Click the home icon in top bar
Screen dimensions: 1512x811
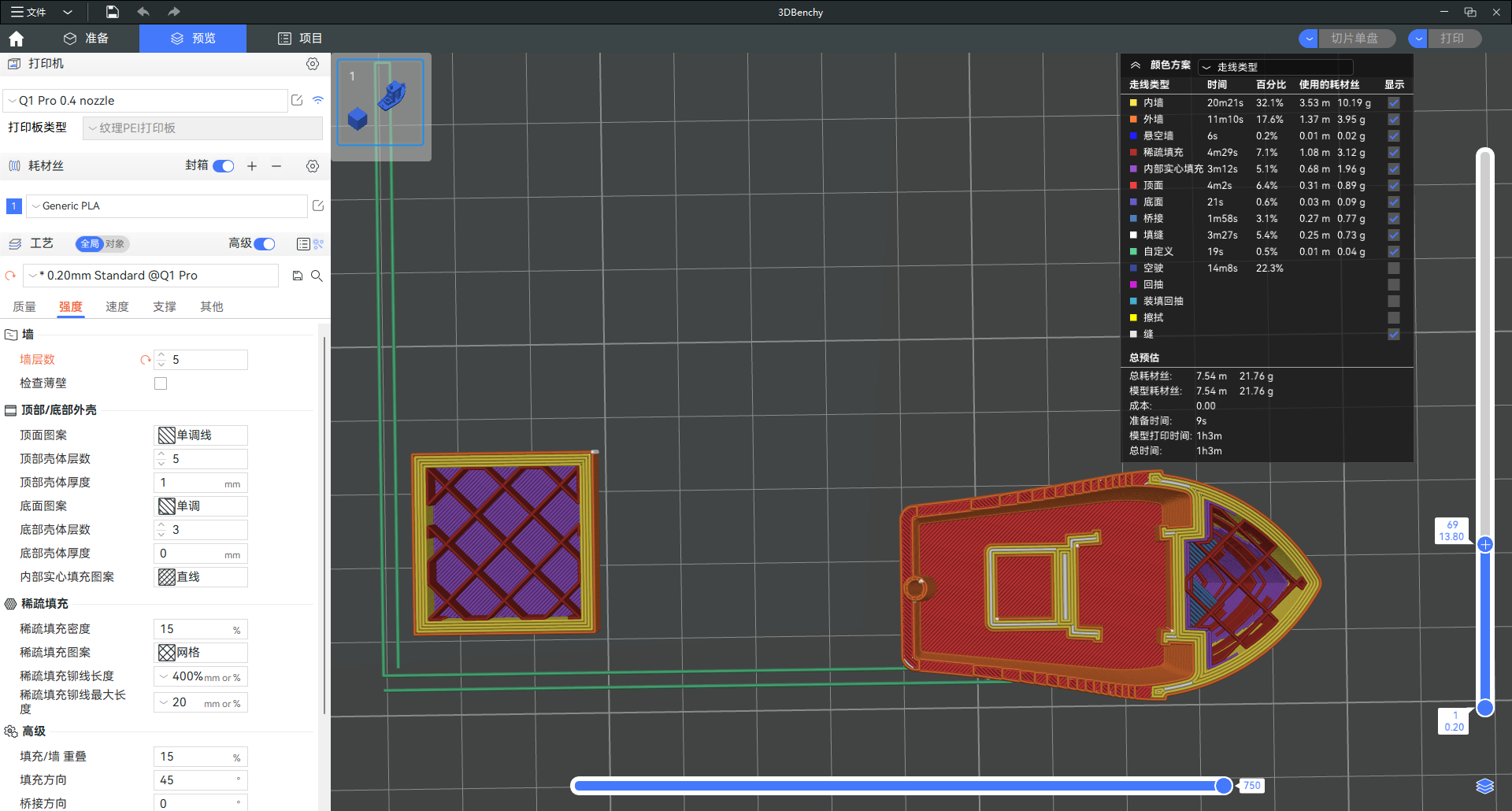(x=17, y=39)
